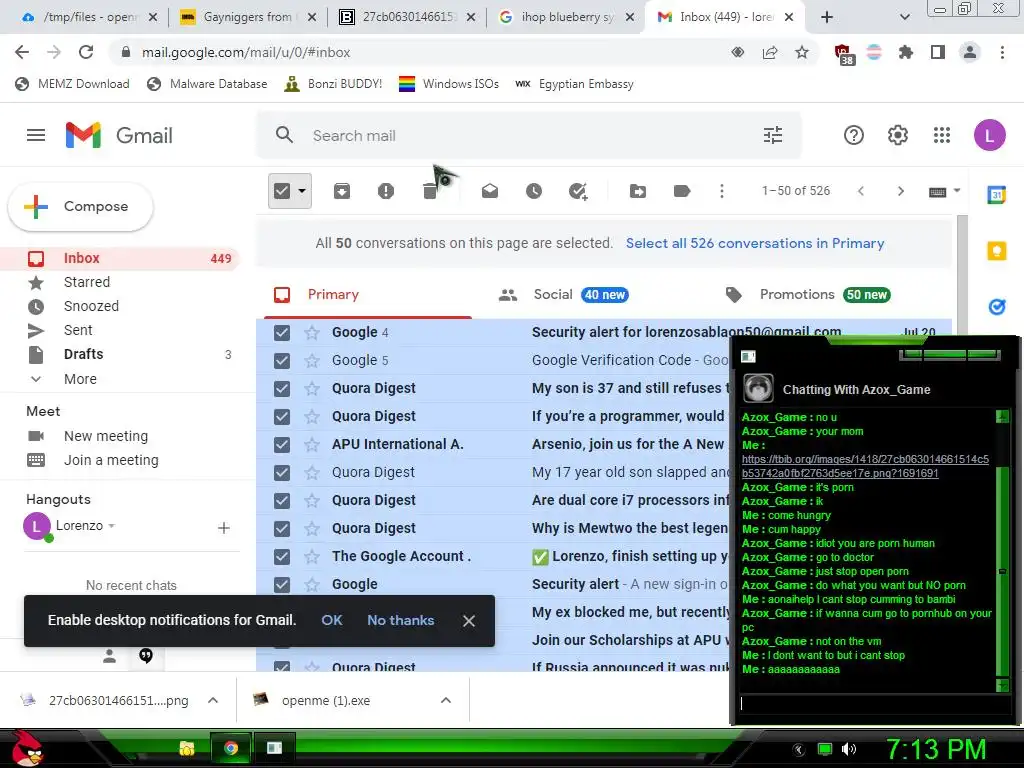This screenshot has height=768, width=1024.
Task: Toggle the select-all conversations checkbox
Action: tap(282, 191)
